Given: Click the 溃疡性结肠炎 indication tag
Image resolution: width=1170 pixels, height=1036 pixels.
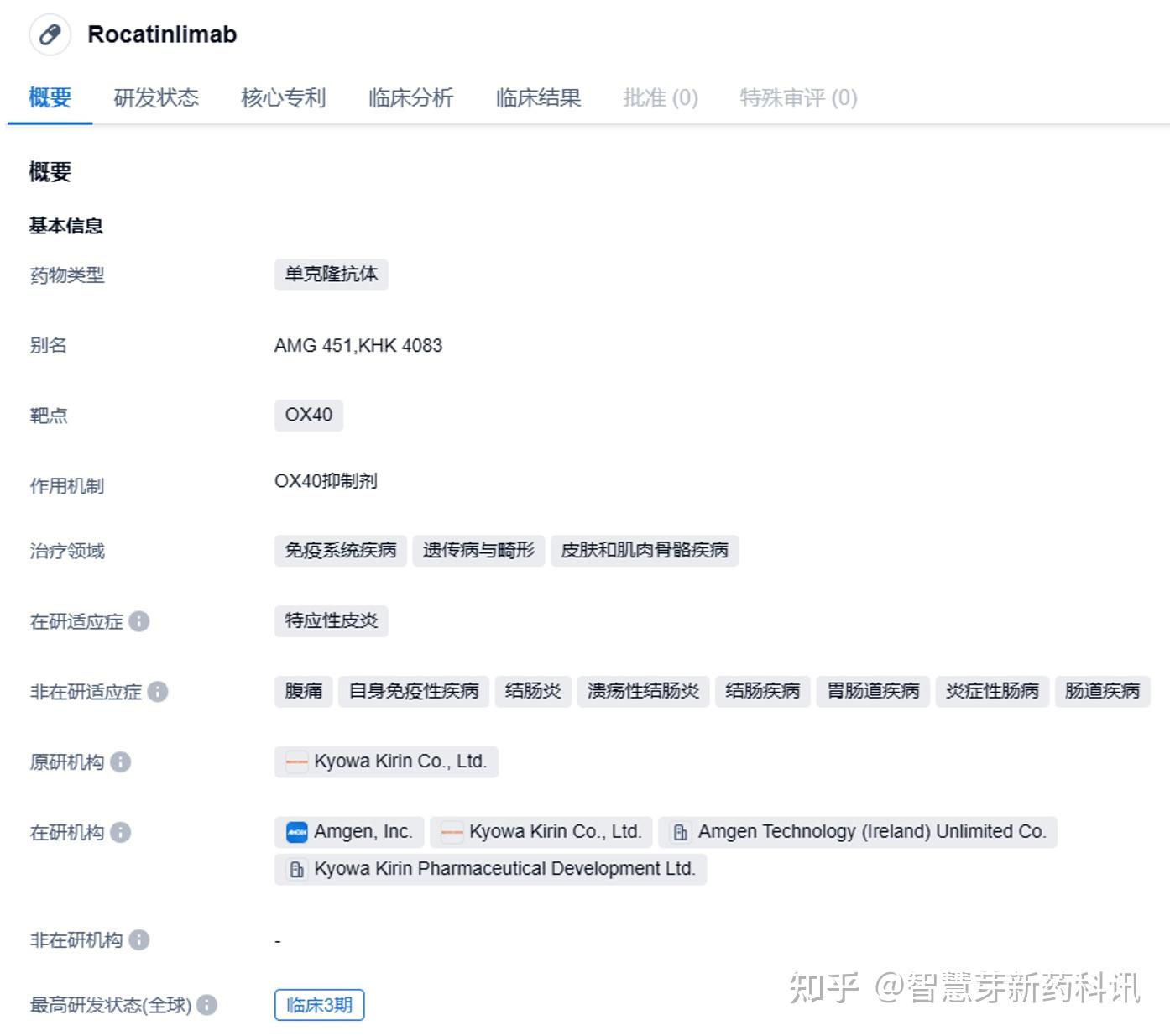Looking at the screenshot, I should tap(643, 692).
